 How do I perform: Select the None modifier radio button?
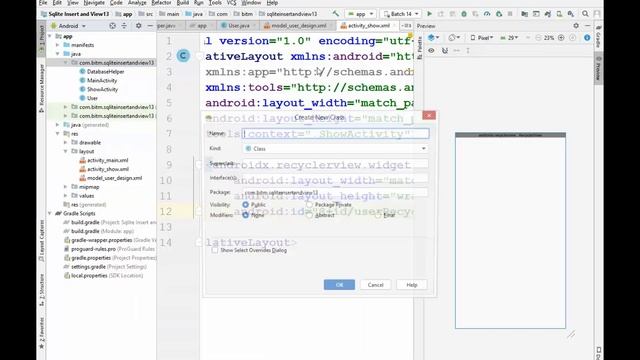[245, 215]
